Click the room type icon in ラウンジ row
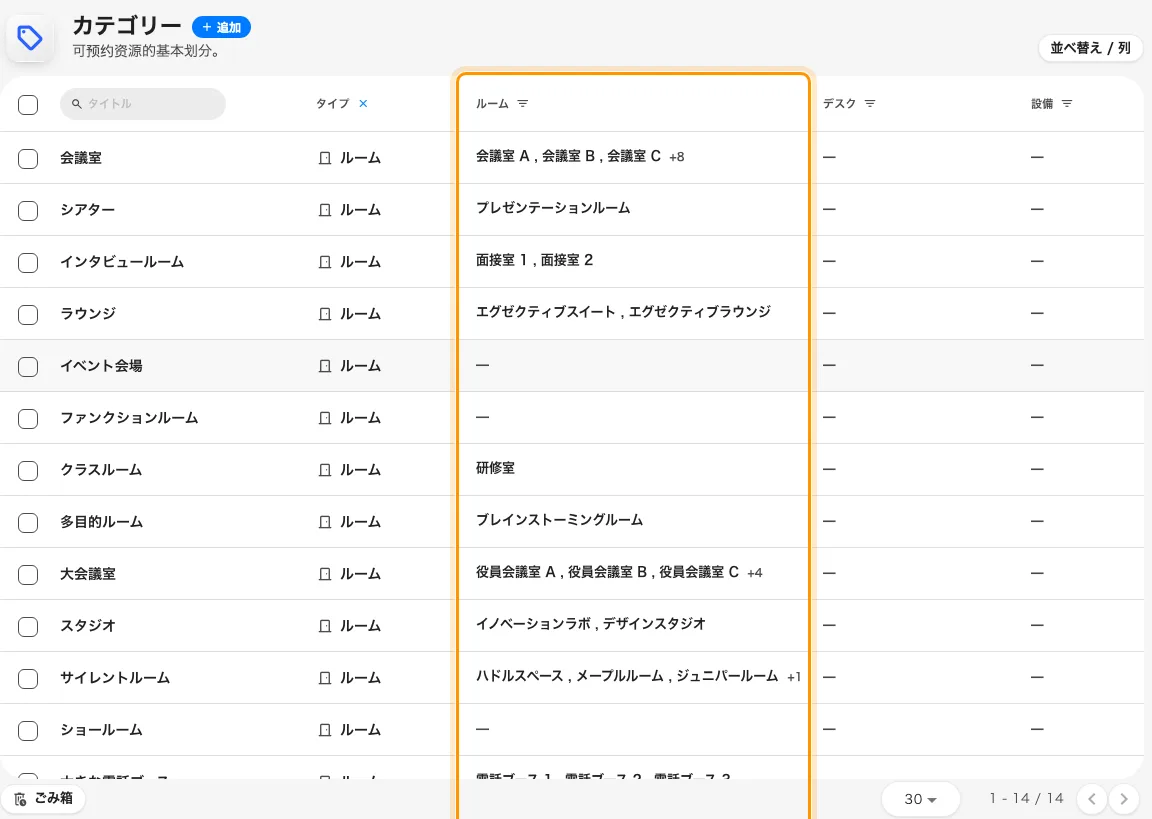 (325, 314)
